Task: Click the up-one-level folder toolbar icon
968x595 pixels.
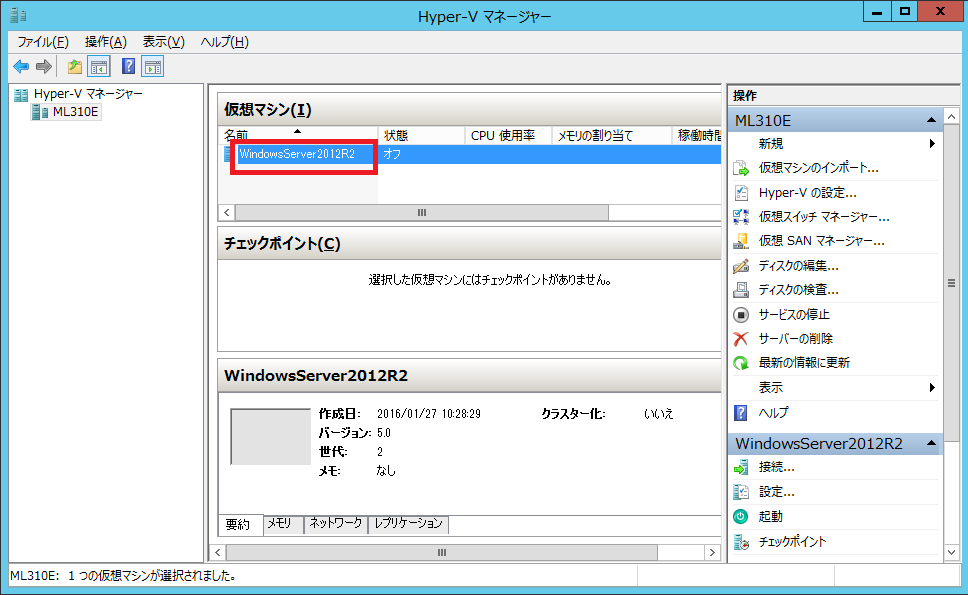Action: 74,67
